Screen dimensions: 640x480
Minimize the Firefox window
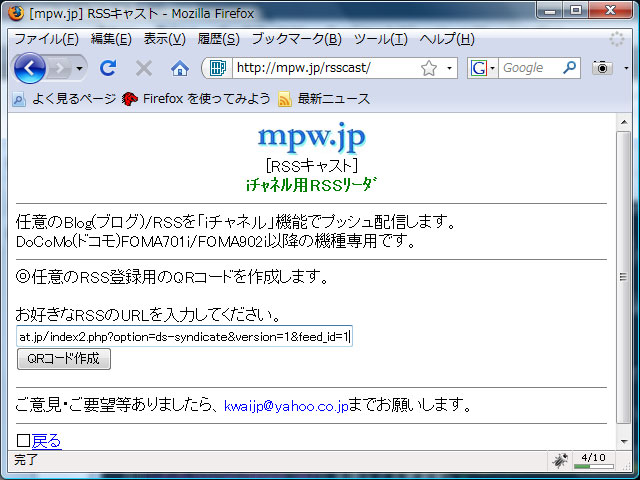550,11
